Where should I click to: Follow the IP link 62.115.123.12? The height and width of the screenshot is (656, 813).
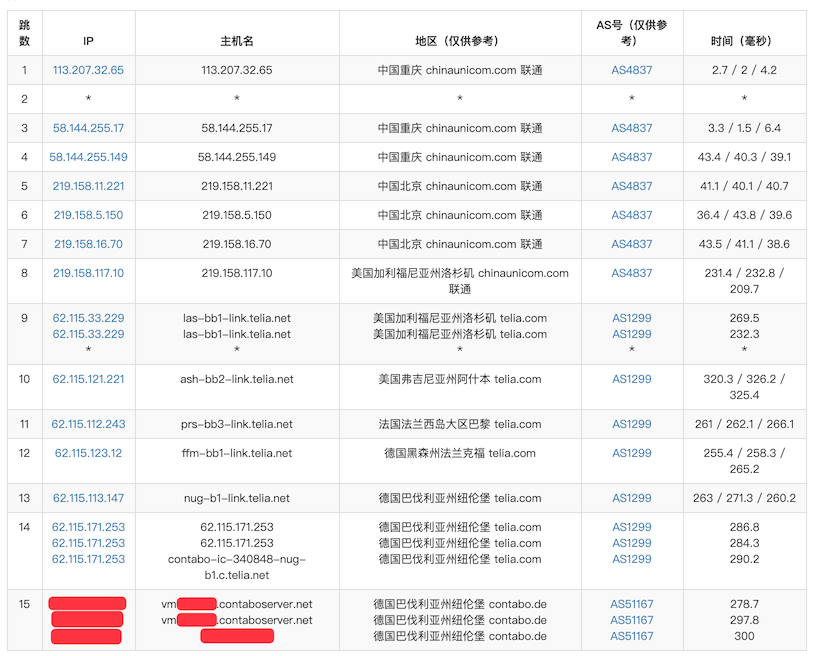coord(88,453)
